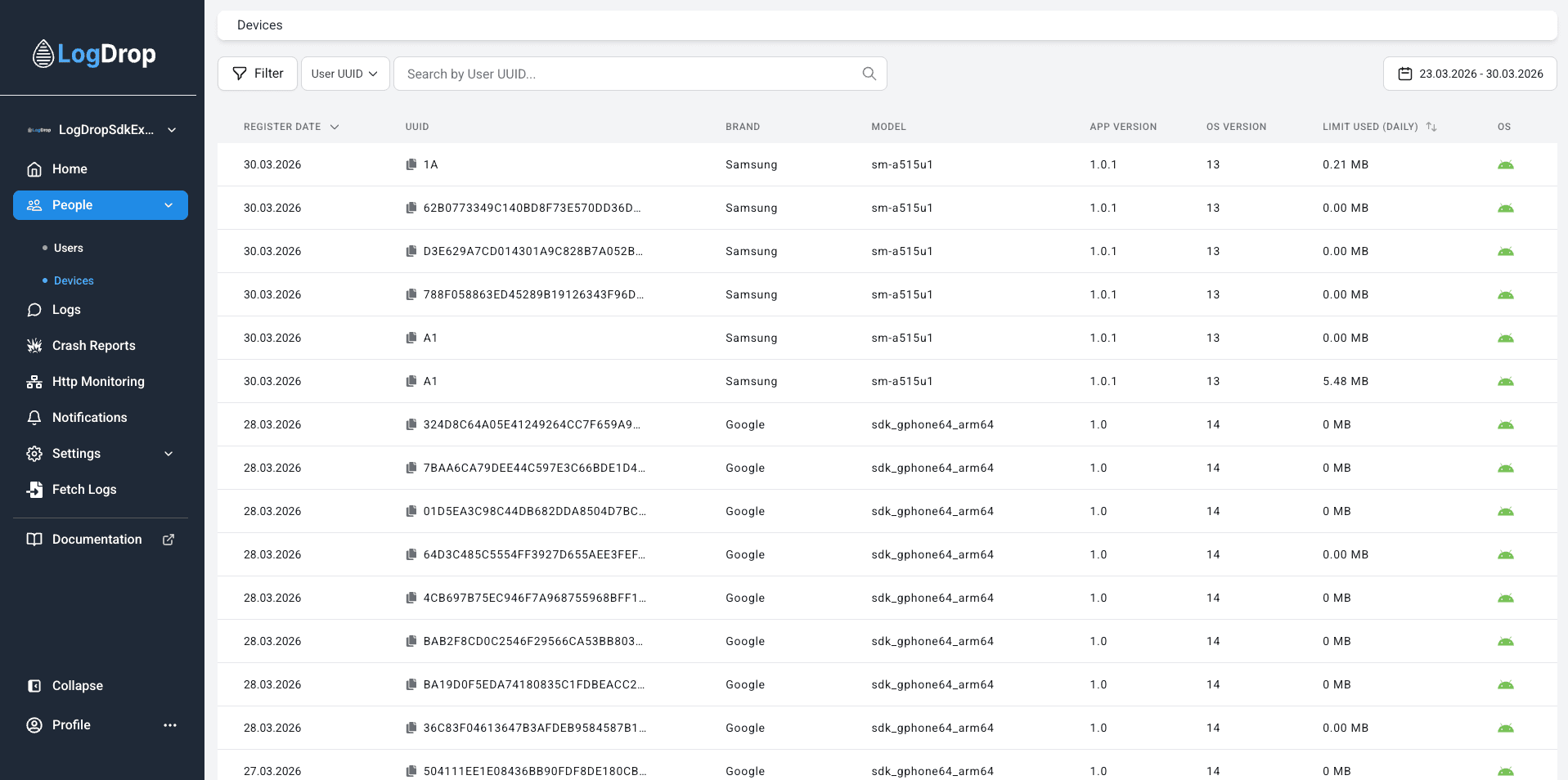This screenshot has width=1568, height=780.
Task: Click the Collapse sidebar label
Action: pos(78,686)
